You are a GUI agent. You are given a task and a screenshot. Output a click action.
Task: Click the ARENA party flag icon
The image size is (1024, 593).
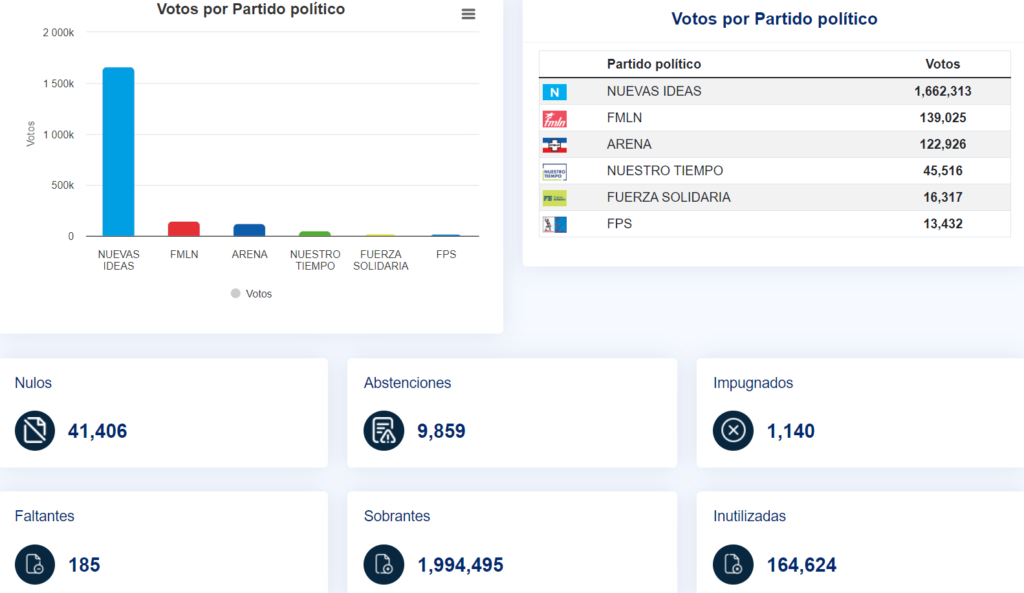click(x=554, y=145)
